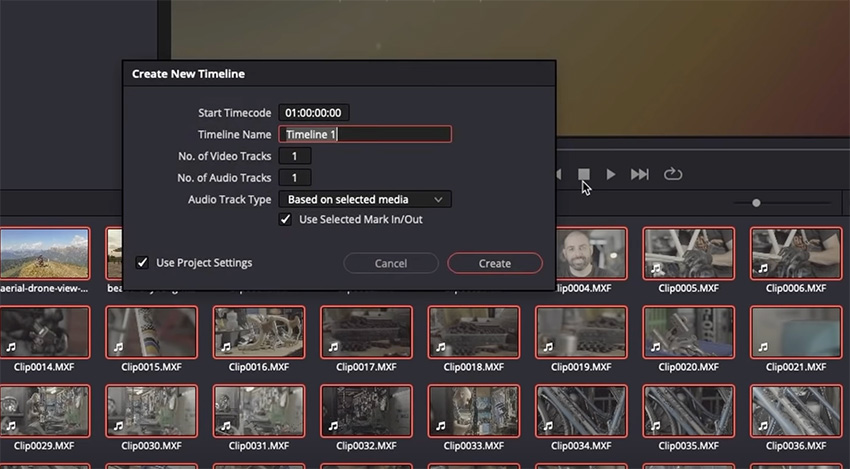Select Clip0006.MXF thumbnail
The width and height of the screenshot is (850, 469).
pyautogui.click(x=796, y=253)
